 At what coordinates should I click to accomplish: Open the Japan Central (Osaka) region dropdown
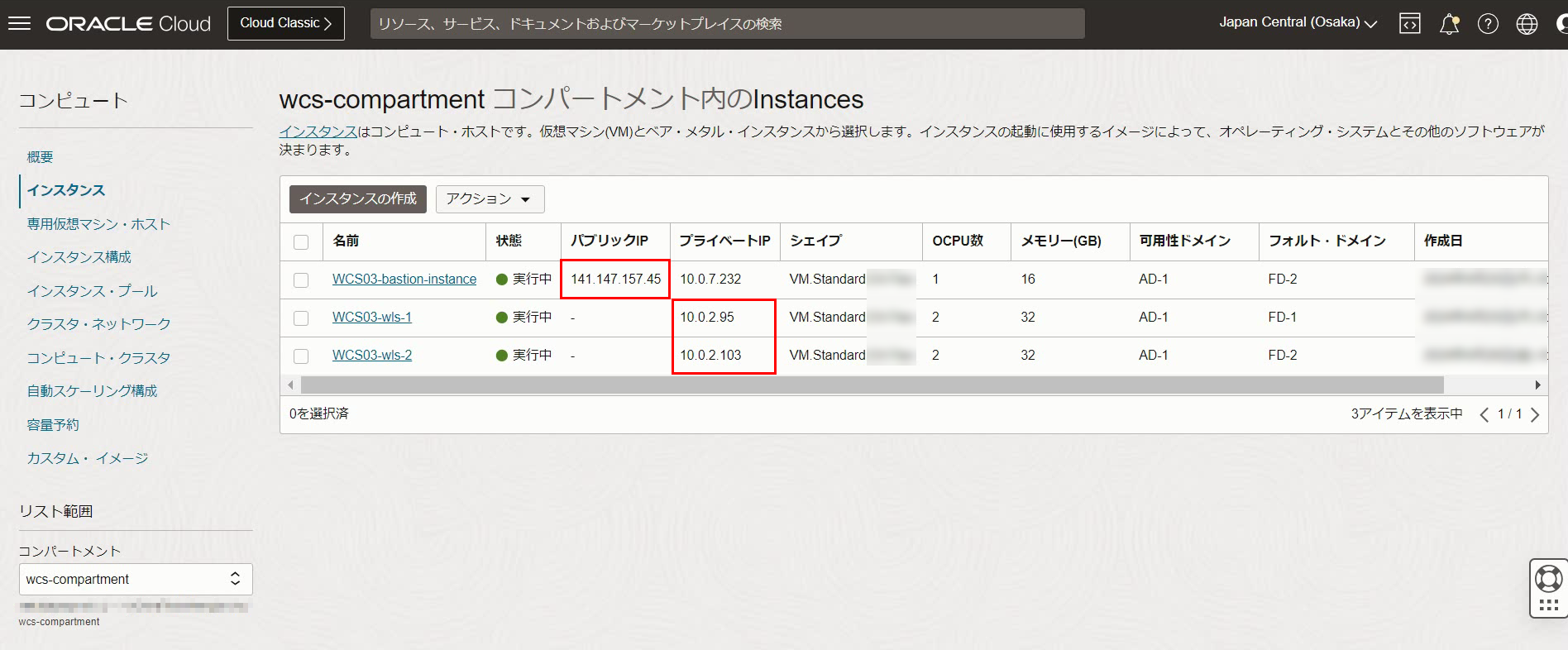(1298, 22)
